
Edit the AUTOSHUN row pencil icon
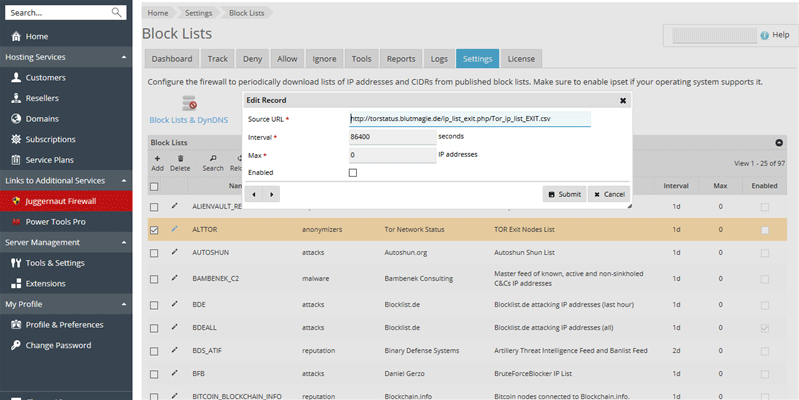tap(174, 253)
